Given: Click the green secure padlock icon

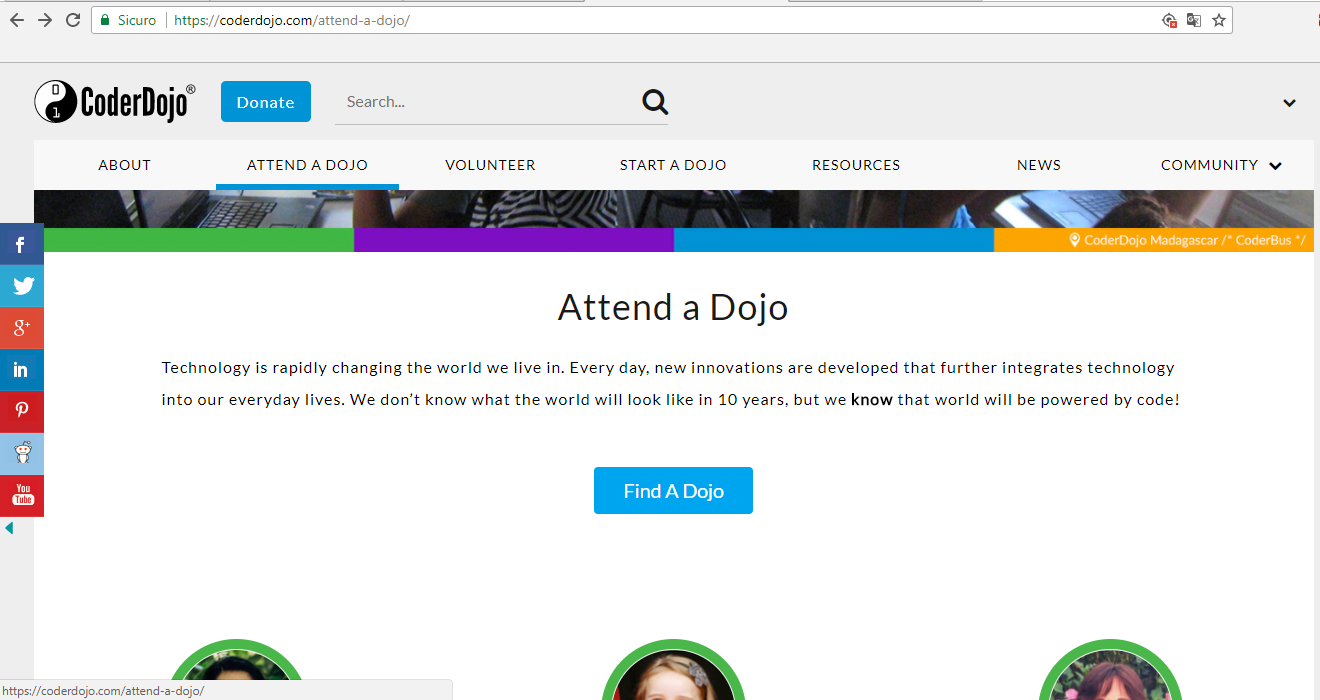Looking at the screenshot, I should tap(105, 20).
